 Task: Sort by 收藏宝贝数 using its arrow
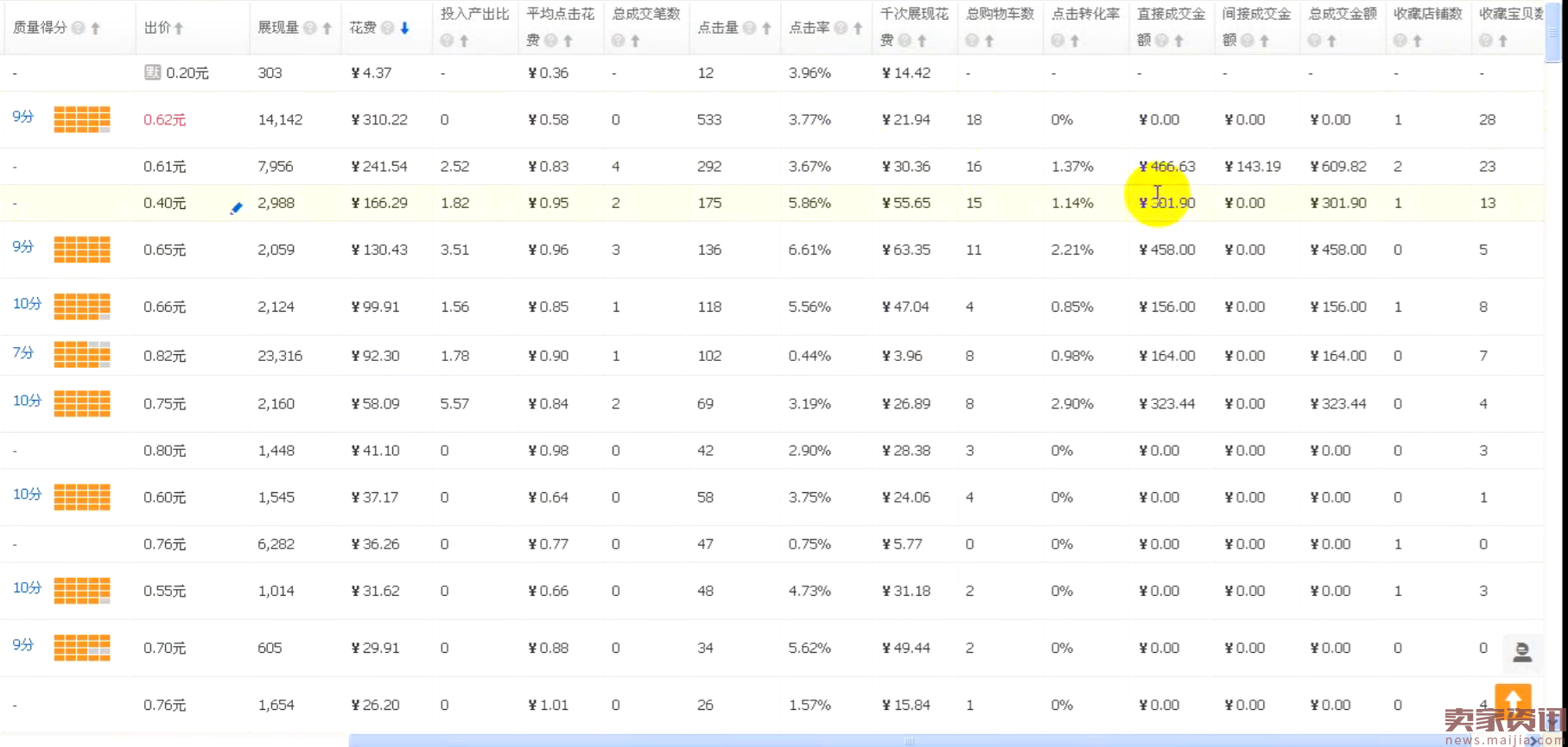click(1503, 41)
